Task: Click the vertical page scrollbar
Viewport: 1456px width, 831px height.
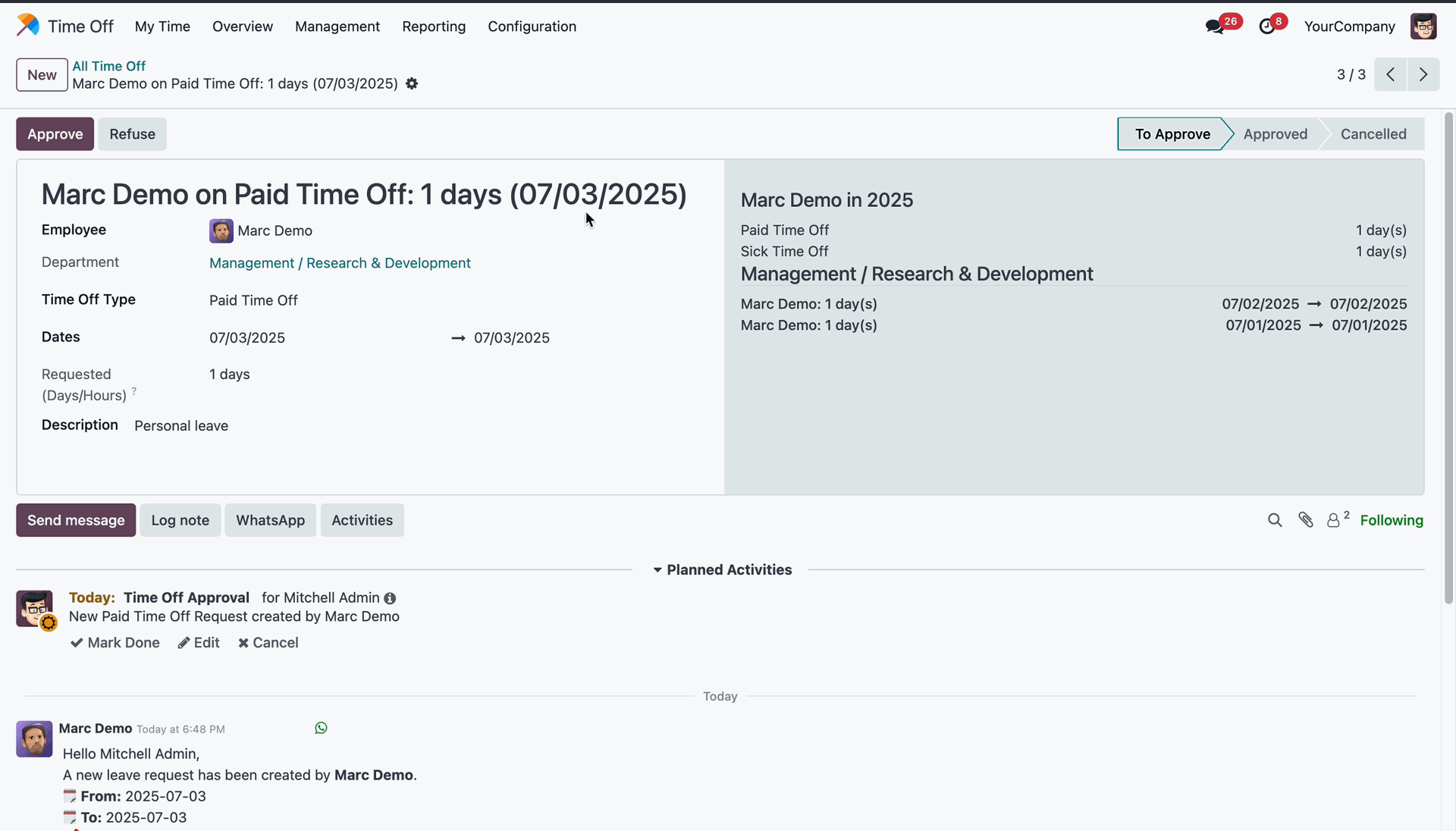Action: [x=1448, y=356]
